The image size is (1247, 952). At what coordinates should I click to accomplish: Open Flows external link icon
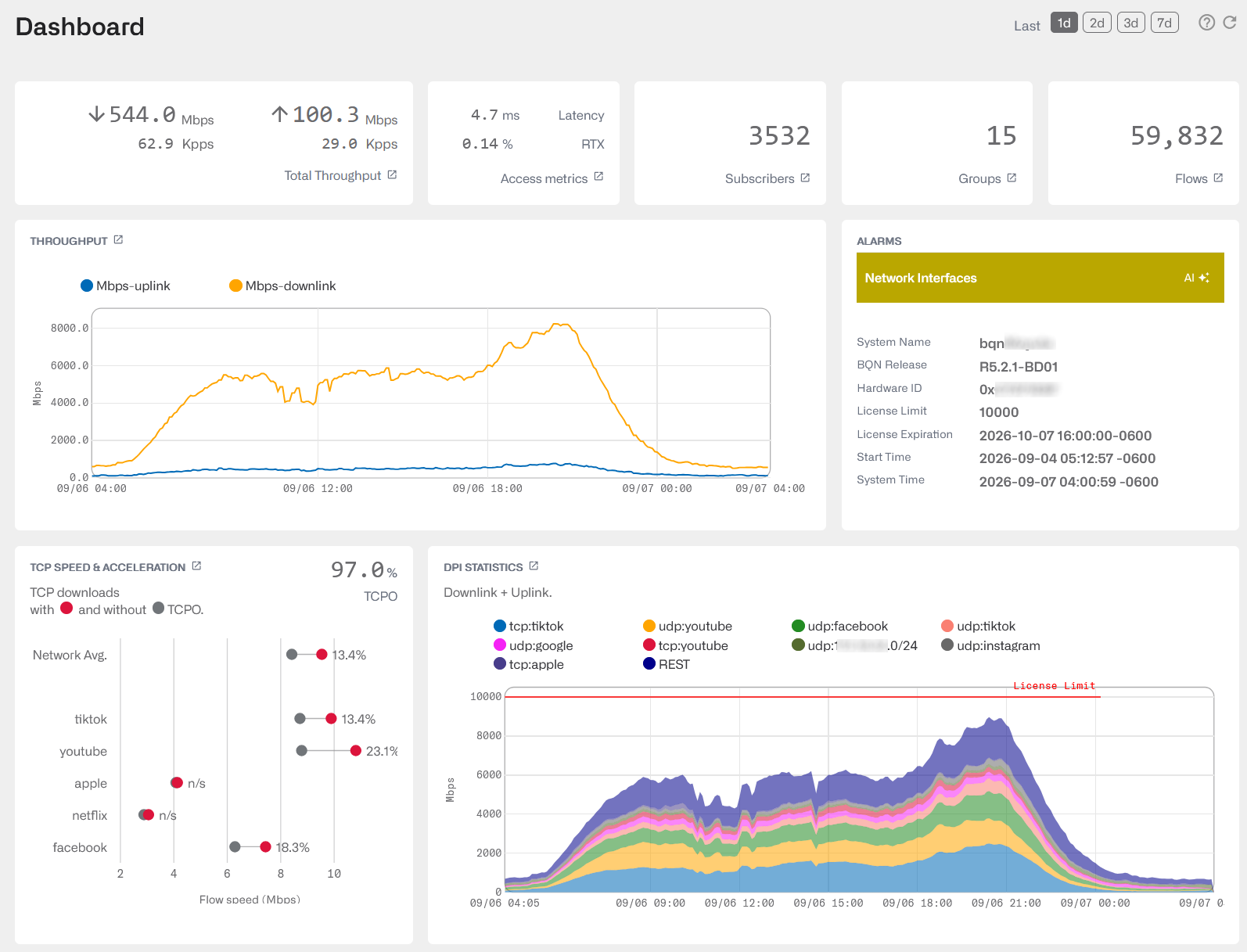click(1218, 178)
